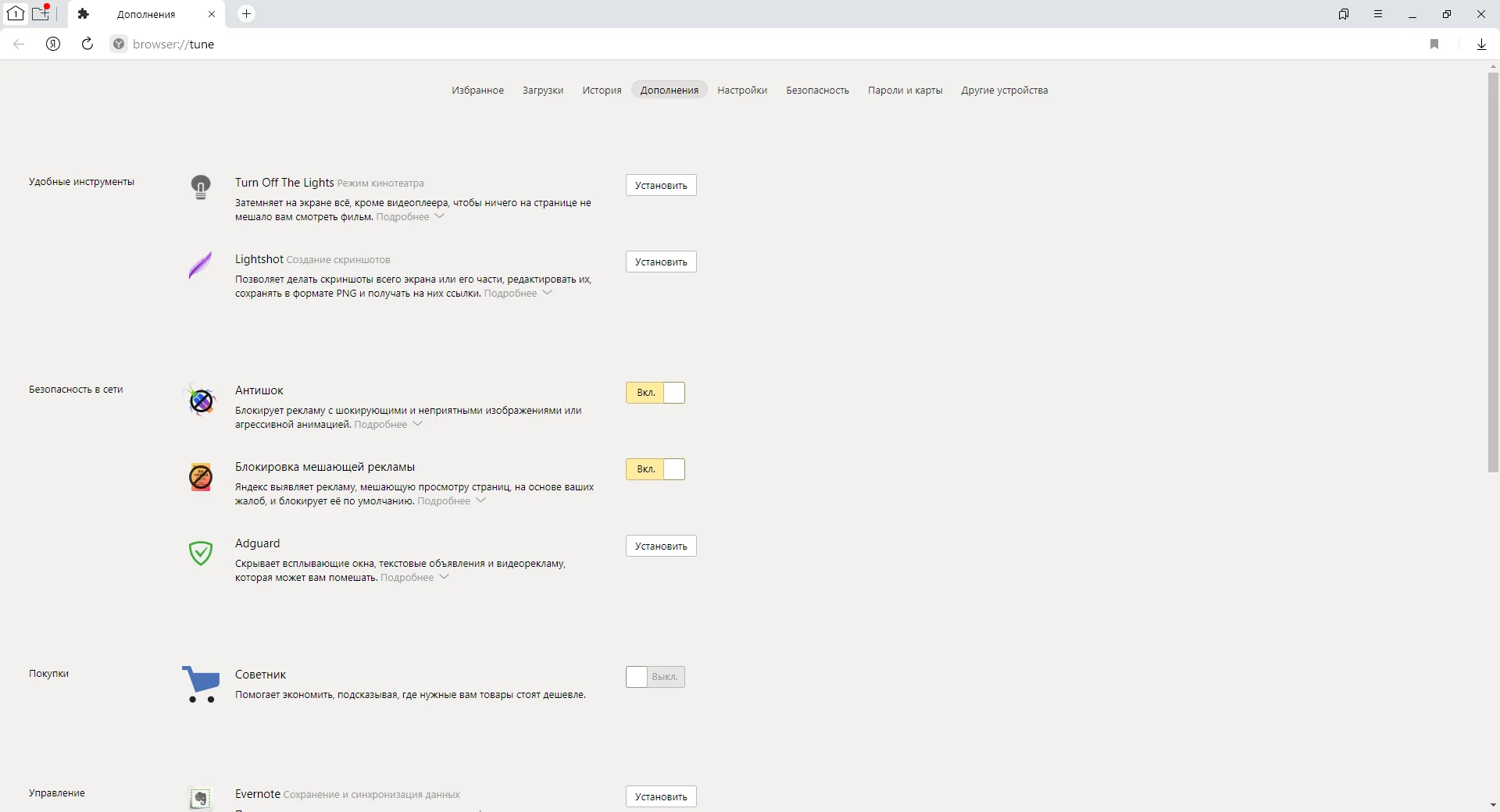Go back with the back arrow

(x=19, y=44)
